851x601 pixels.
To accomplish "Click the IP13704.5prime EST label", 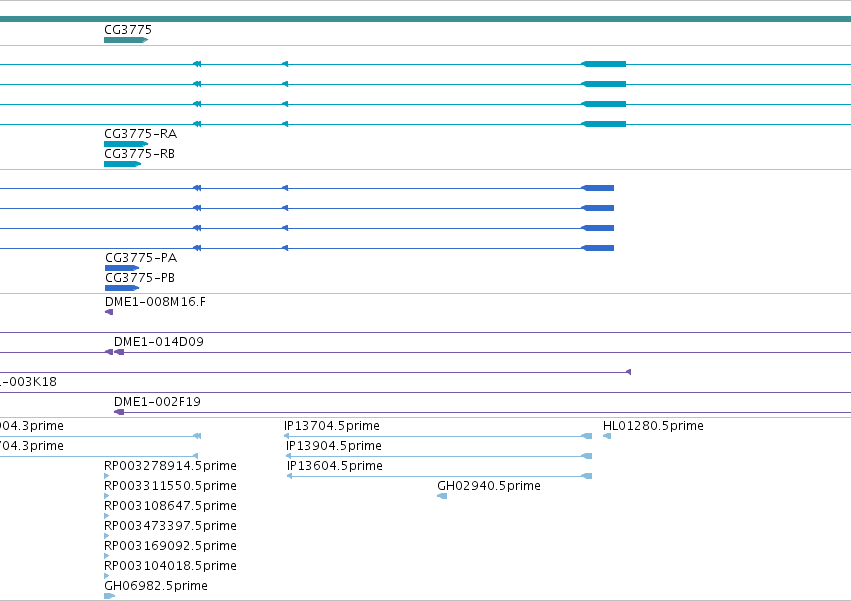I will coord(332,426).
